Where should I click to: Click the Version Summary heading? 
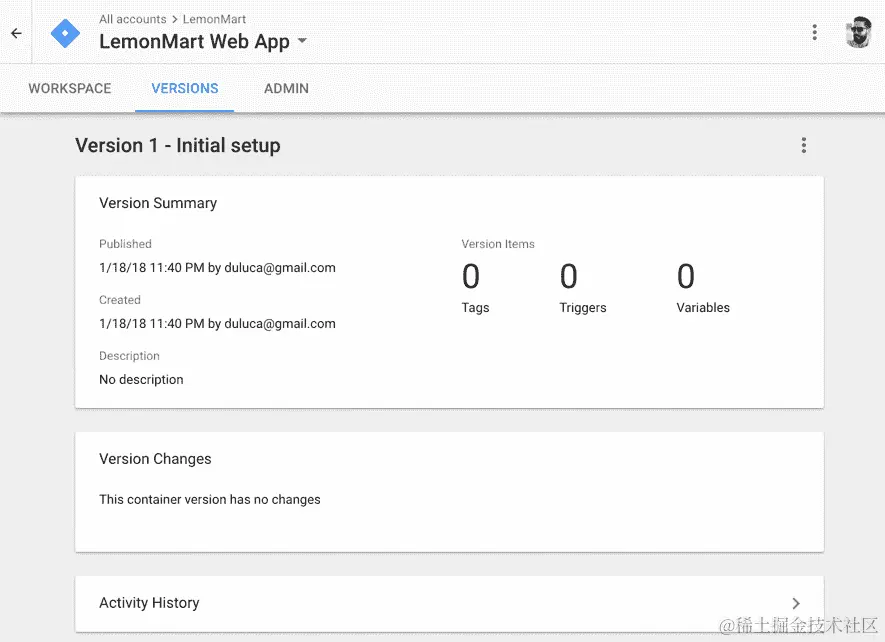click(x=158, y=203)
